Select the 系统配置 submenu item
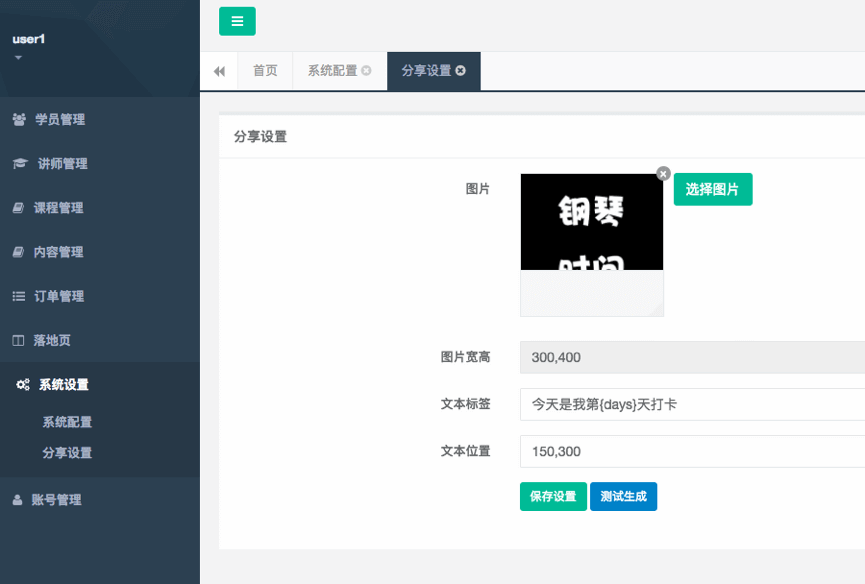The height and width of the screenshot is (584, 865). (x=67, y=422)
